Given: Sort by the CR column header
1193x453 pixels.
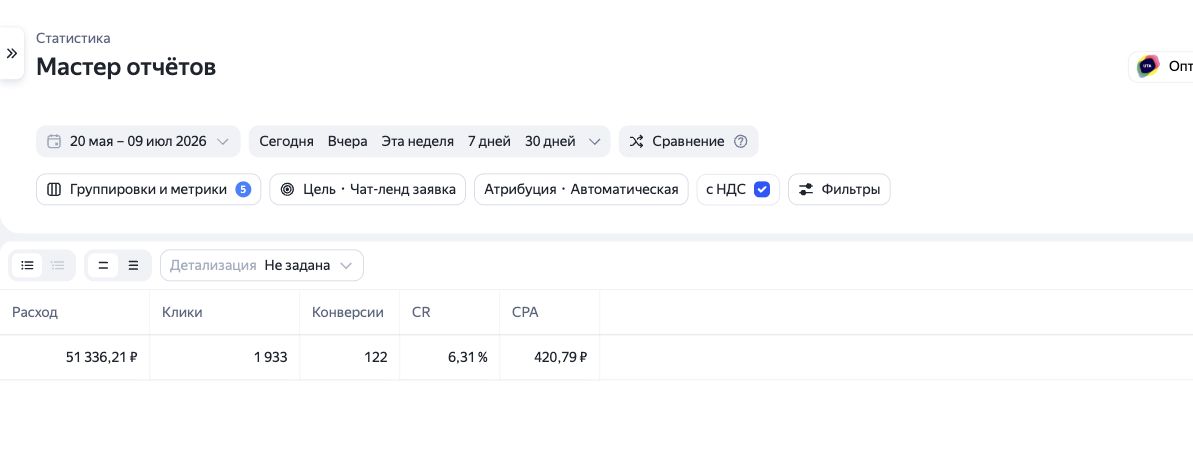Looking at the screenshot, I should (421, 312).
